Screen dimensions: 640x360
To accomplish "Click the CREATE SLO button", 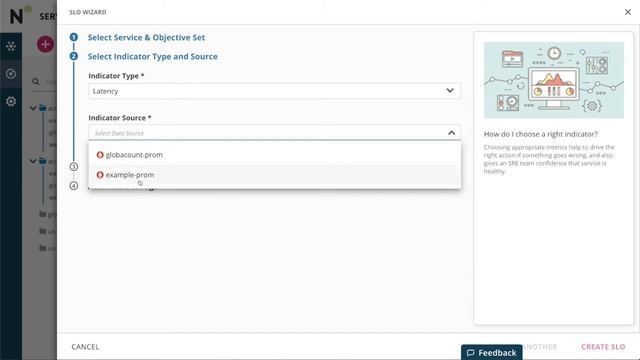I will tap(603, 347).
